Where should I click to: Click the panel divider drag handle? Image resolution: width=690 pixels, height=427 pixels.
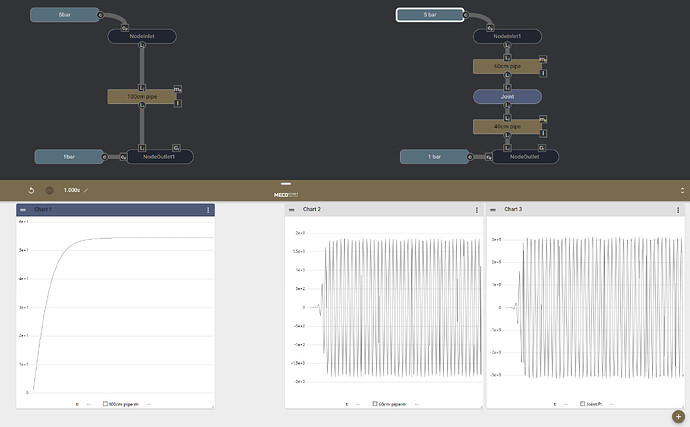point(285,183)
